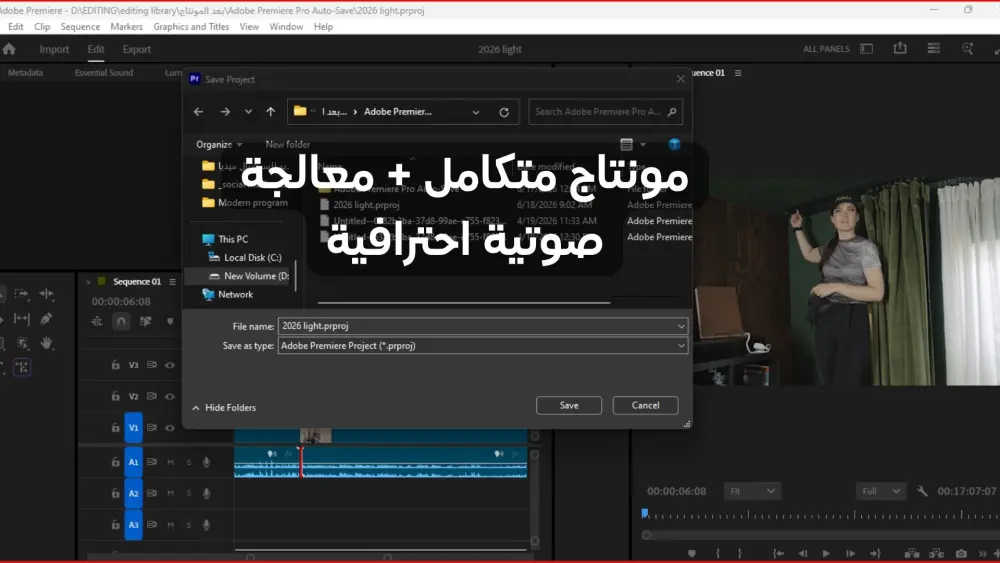The height and width of the screenshot is (563, 1000).
Task: Switch to the Import workspace tab
Action: [54, 49]
